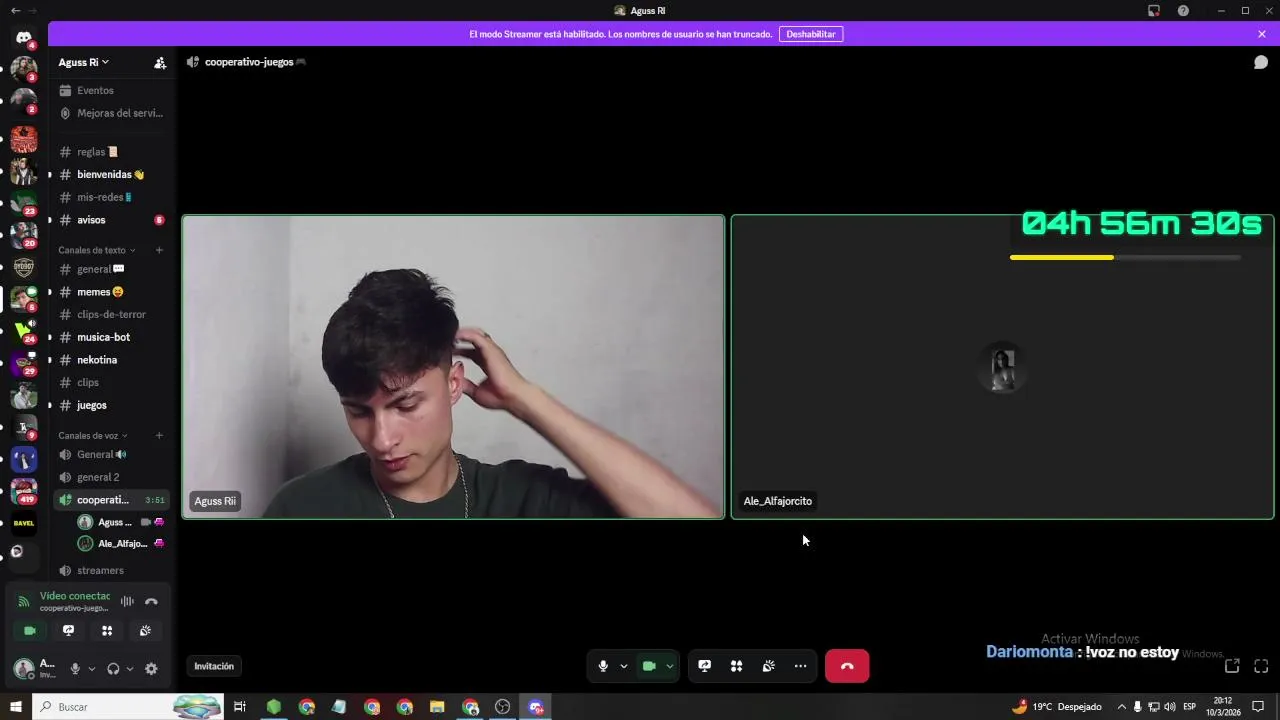Toggle camera off in the voice panel
The width and height of the screenshot is (1280, 720).
click(x=30, y=630)
